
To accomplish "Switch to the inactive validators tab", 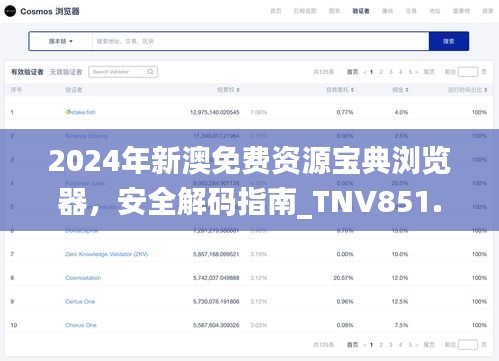I will [66, 72].
